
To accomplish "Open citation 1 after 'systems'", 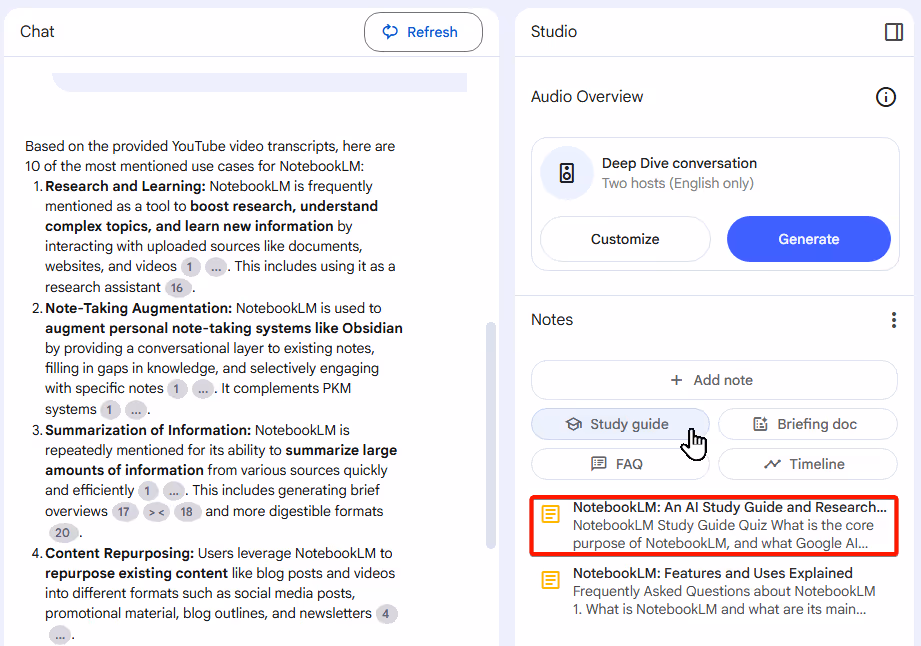I will pyautogui.click(x=110, y=410).
